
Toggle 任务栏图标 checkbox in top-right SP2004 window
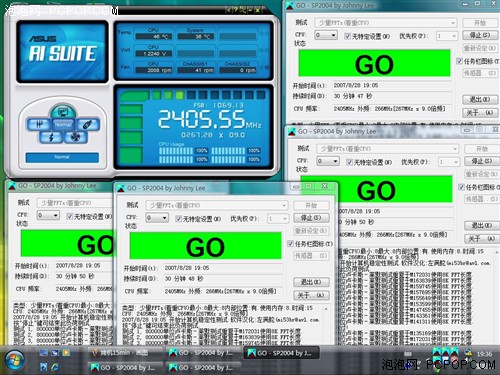click(460, 61)
